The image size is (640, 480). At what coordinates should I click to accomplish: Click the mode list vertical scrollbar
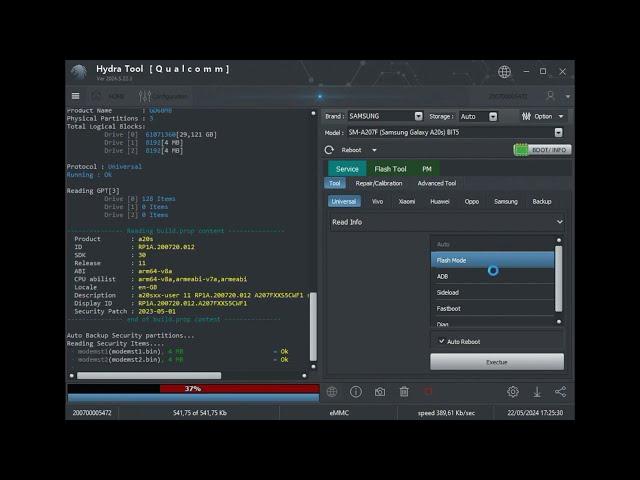pyautogui.click(x=559, y=279)
